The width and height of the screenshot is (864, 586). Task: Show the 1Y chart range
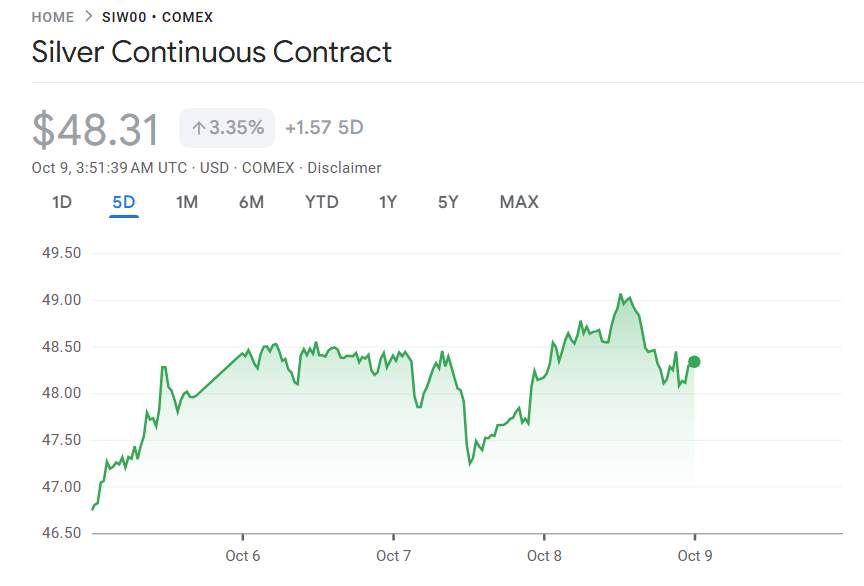(388, 202)
